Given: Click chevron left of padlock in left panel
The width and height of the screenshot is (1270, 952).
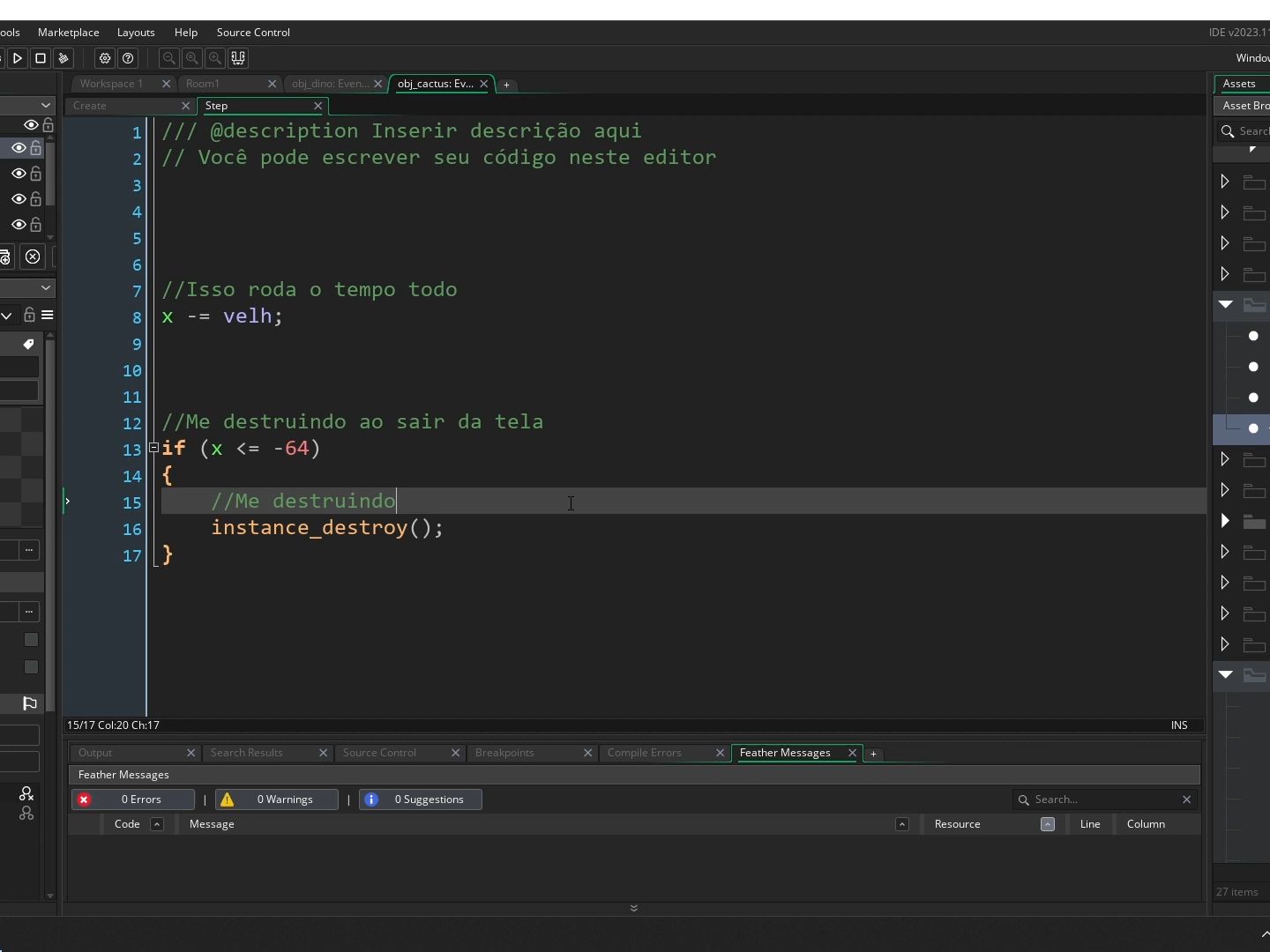Looking at the screenshot, I should tap(6, 316).
